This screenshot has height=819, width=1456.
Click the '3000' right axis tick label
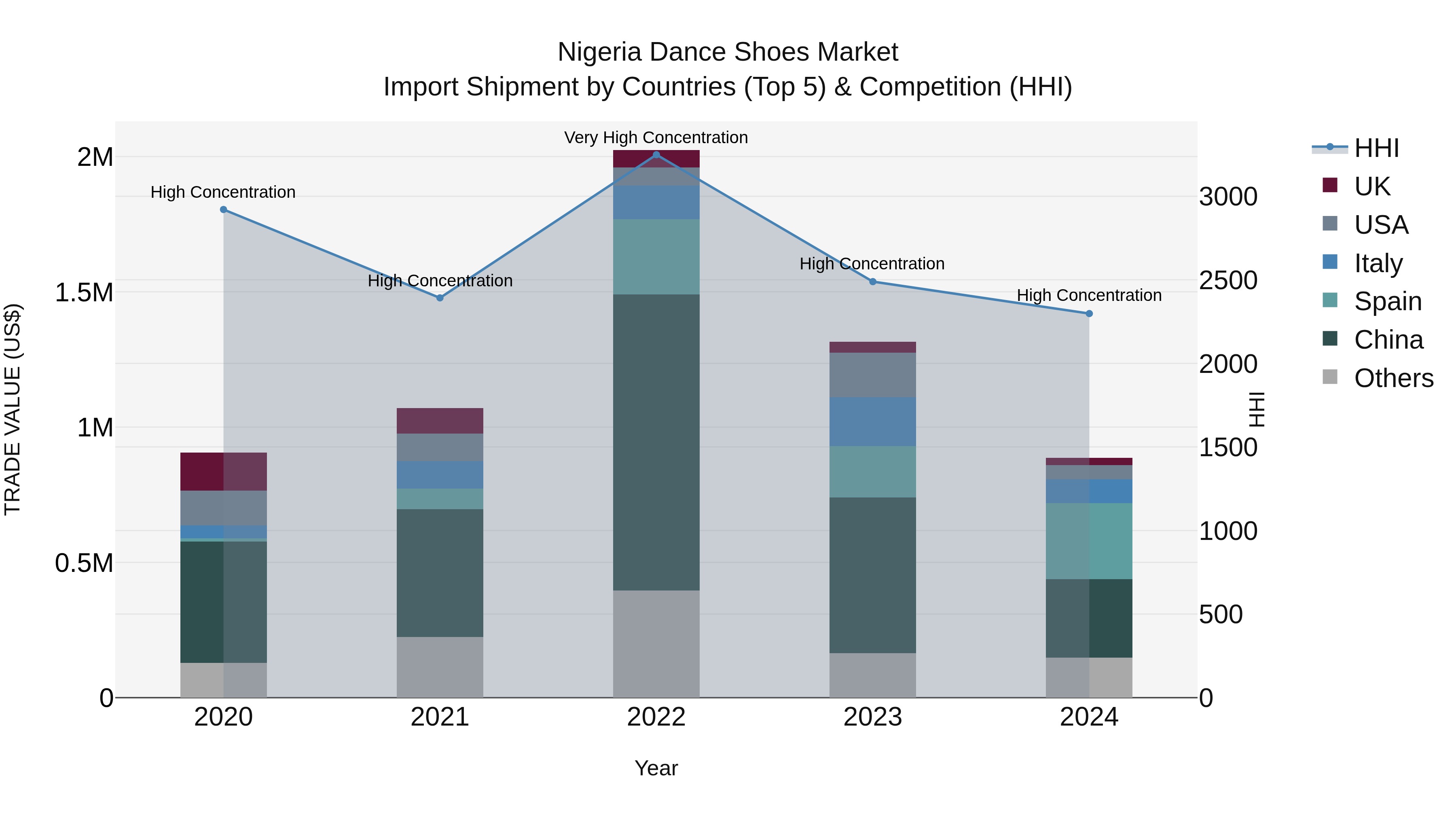click(1229, 197)
